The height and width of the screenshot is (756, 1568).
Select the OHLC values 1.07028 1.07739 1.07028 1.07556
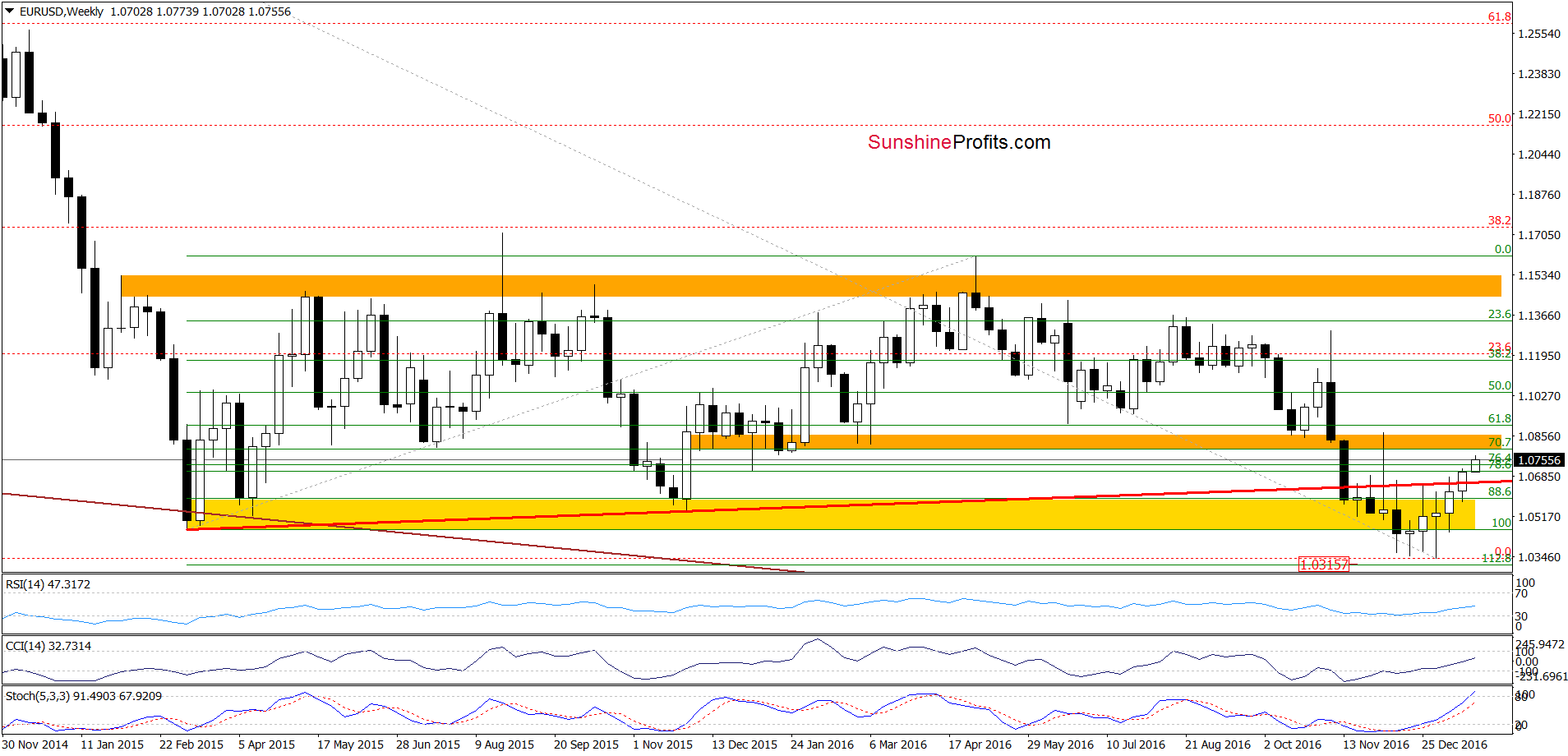201,12
